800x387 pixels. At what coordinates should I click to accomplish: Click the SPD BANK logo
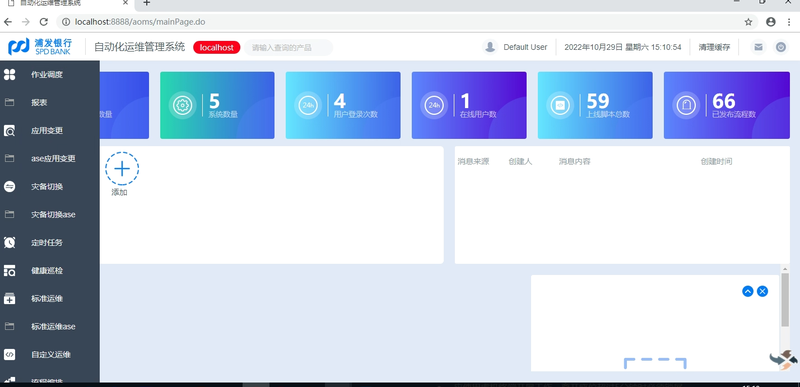40,46
